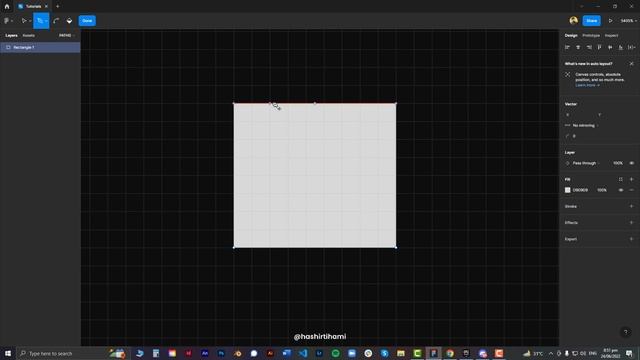
Task: Open a new tab with the plus icon
Action: click(58, 7)
